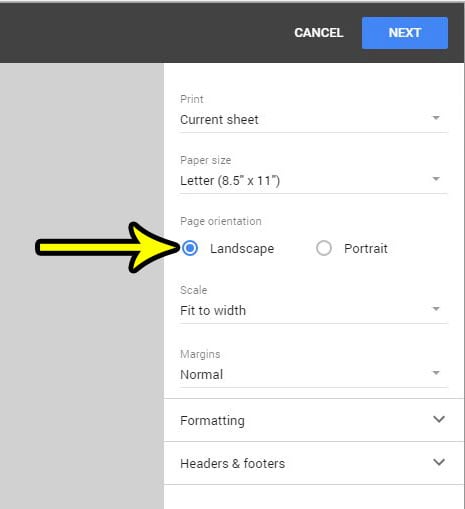Image resolution: width=465 pixels, height=509 pixels.
Task: Click the Page orientation heading label
Action: tap(221, 221)
